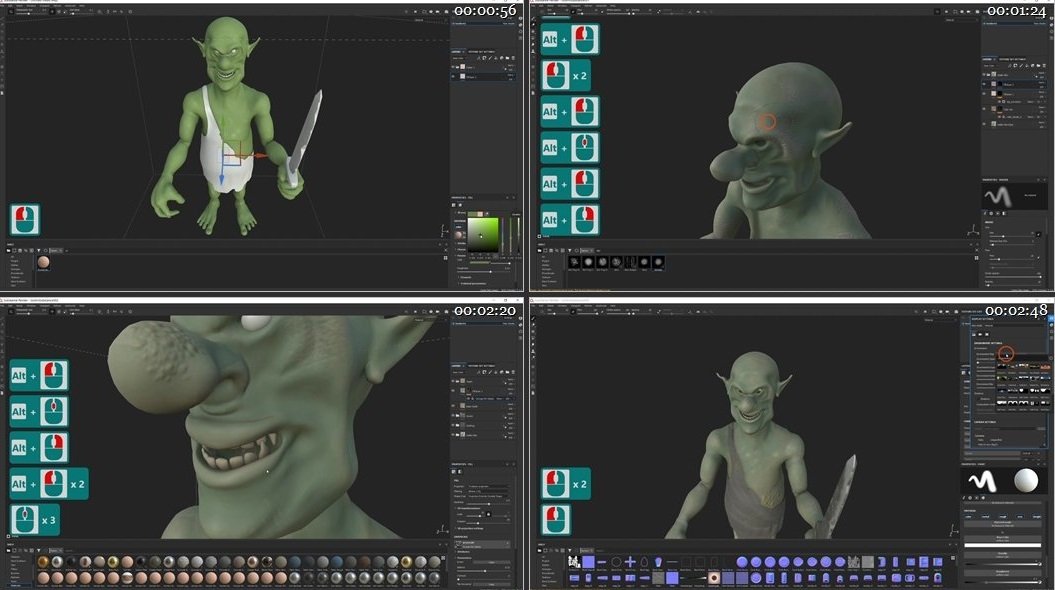Toggle the rough channel button in 00:02:48 properties

tap(1003, 517)
